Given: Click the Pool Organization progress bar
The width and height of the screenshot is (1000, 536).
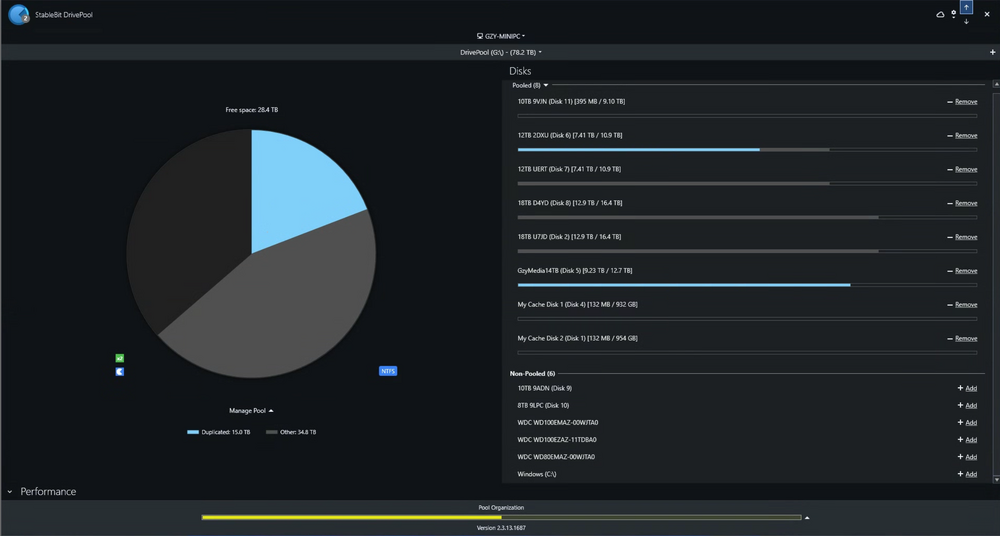Looking at the screenshot, I should tap(500, 518).
